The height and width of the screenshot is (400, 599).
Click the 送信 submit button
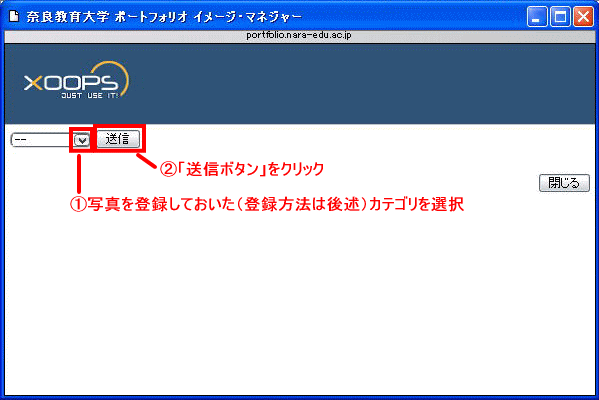coord(118,139)
